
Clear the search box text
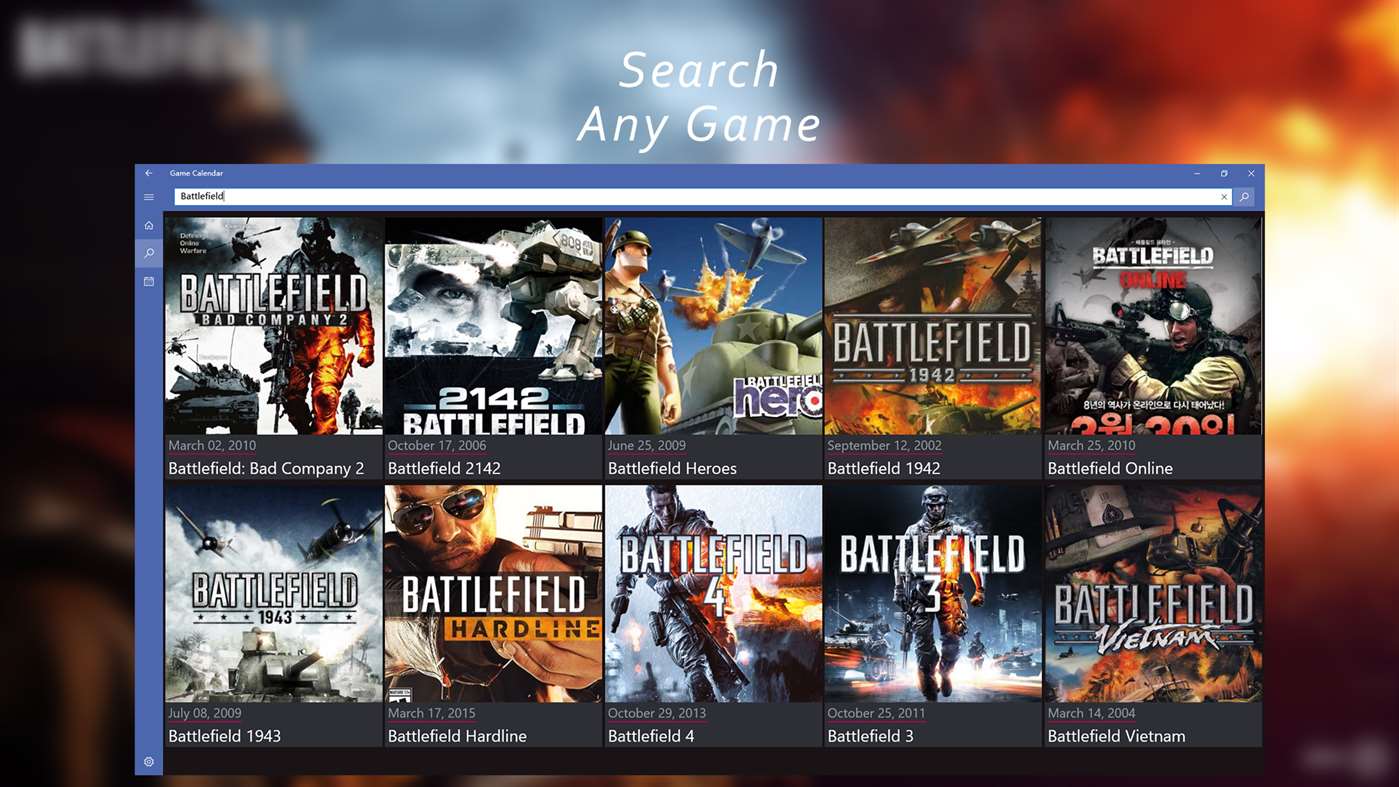point(1224,197)
